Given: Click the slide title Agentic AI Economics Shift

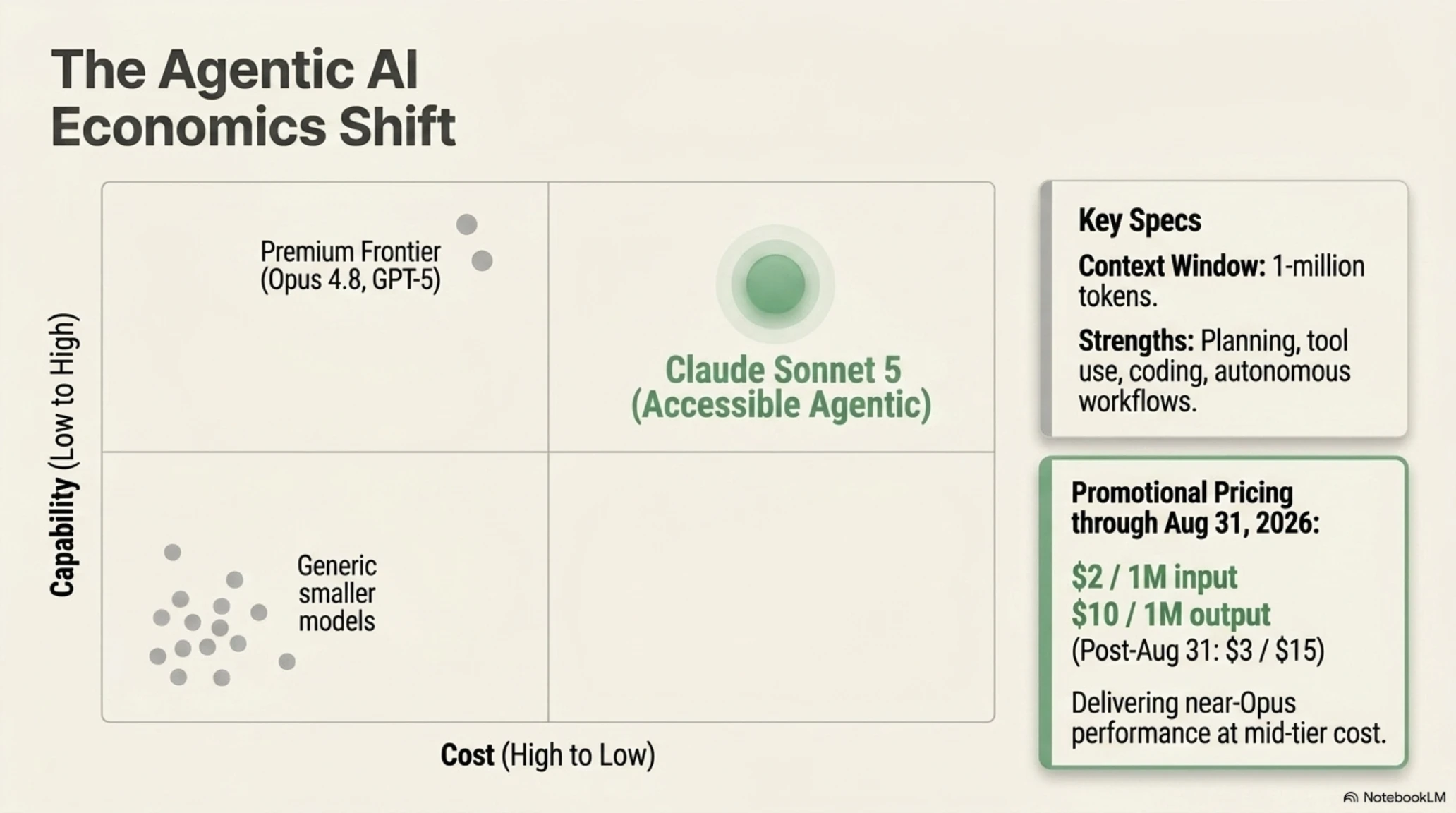Looking at the screenshot, I should pos(253,98).
